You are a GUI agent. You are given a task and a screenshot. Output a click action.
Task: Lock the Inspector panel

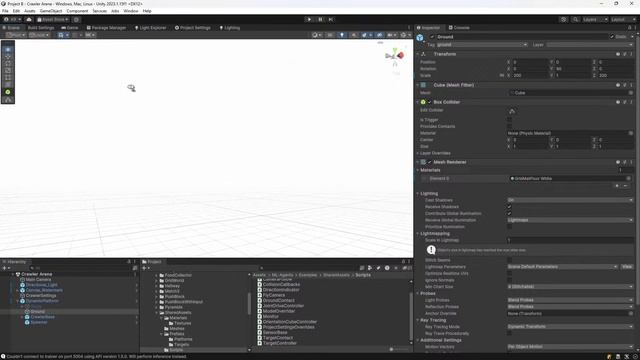tap(629, 28)
